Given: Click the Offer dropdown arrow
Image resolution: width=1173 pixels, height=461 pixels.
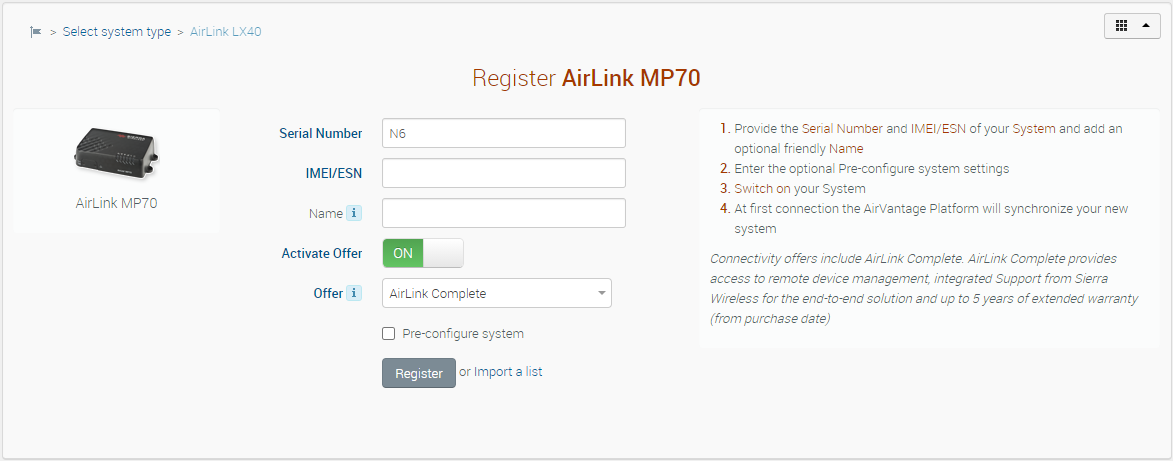Looking at the screenshot, I should [602, 293].
